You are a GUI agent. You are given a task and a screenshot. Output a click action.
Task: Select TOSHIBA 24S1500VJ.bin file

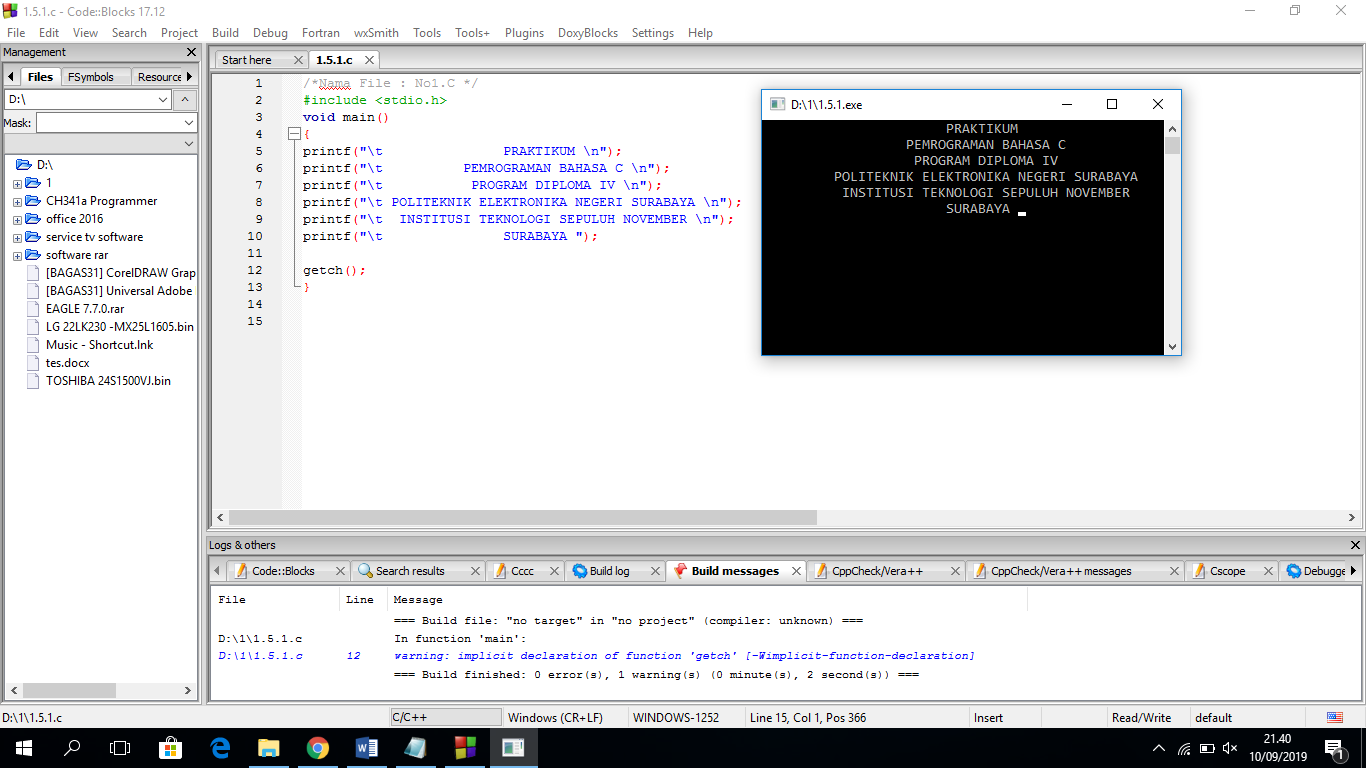coord(108,381)
